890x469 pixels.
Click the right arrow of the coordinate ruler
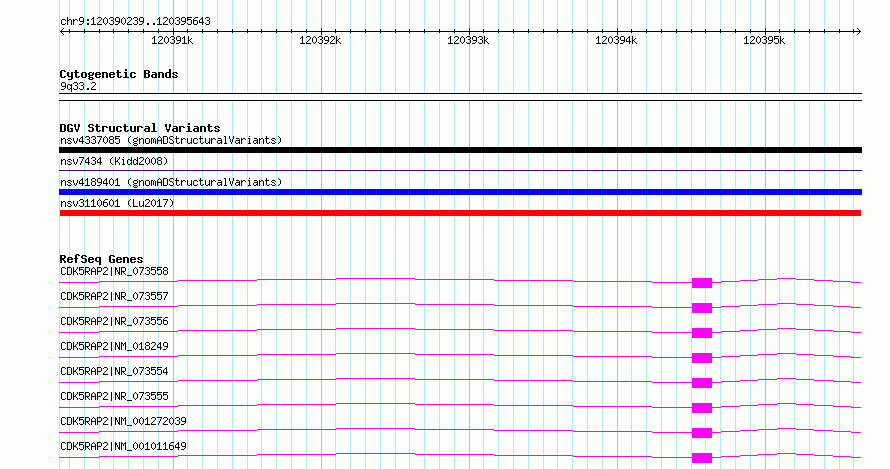point(858,32)
